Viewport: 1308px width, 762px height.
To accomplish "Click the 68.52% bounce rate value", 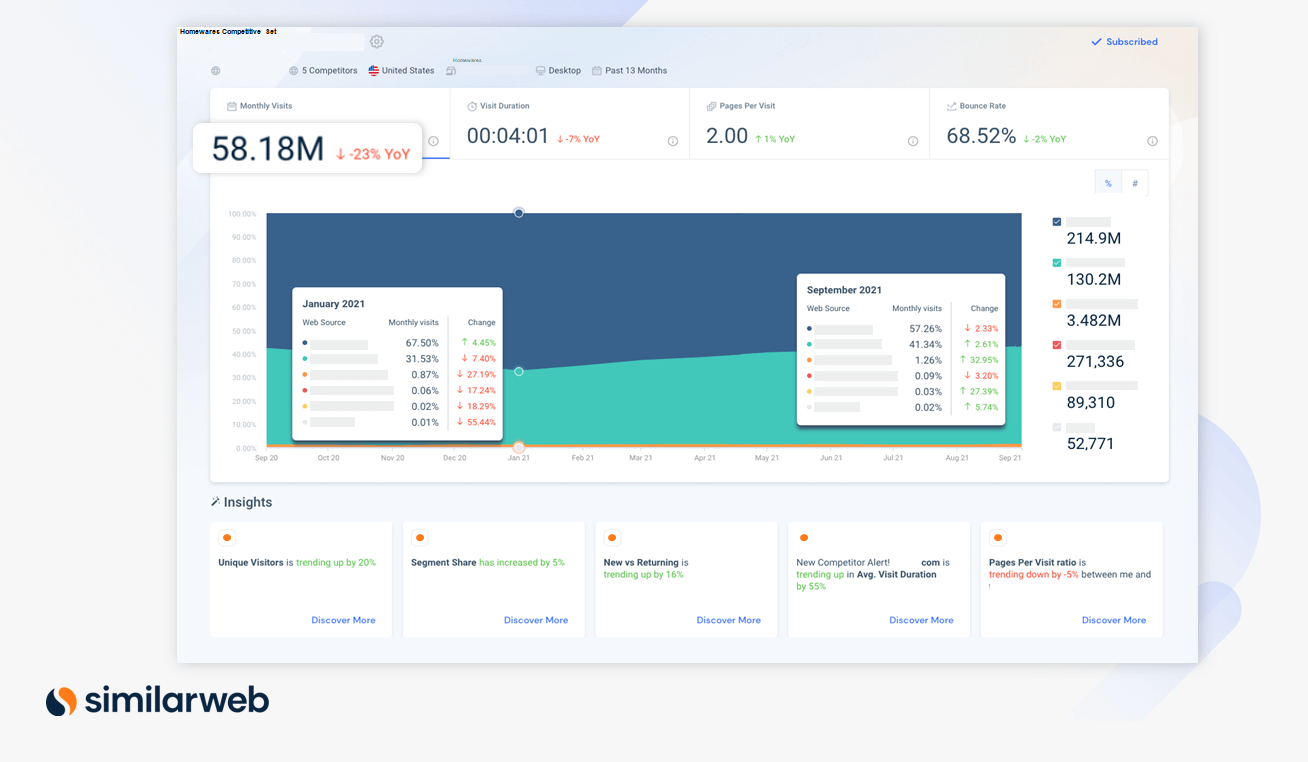I will [981, 136].
